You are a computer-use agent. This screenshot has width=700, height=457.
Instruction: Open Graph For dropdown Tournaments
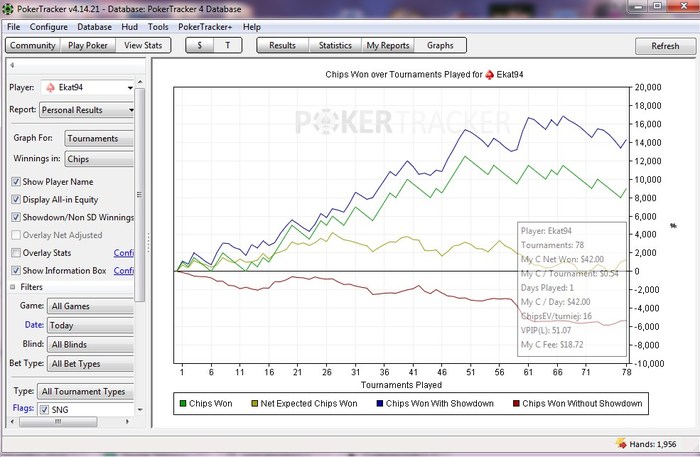tap(99, 138)
